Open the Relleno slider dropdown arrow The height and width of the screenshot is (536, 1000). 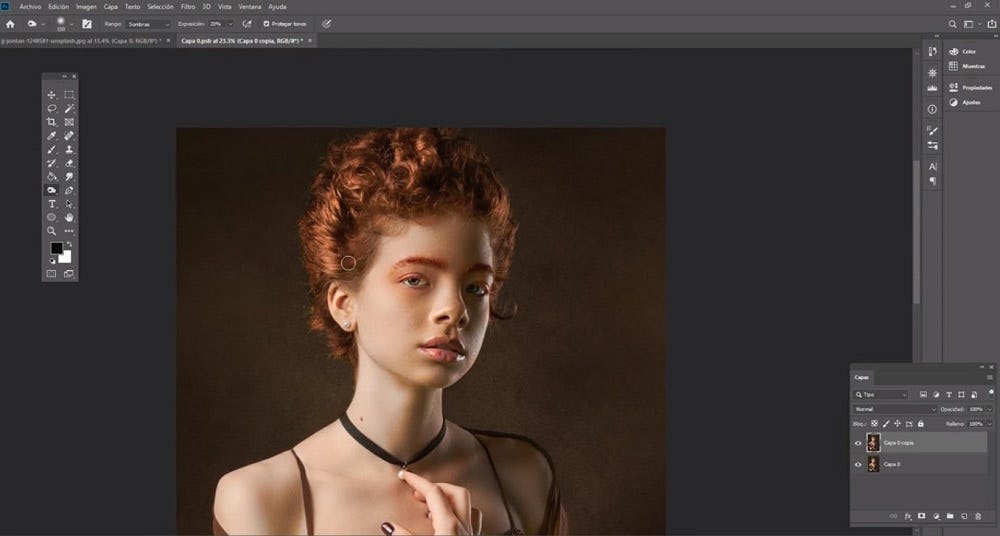[990, 424]
